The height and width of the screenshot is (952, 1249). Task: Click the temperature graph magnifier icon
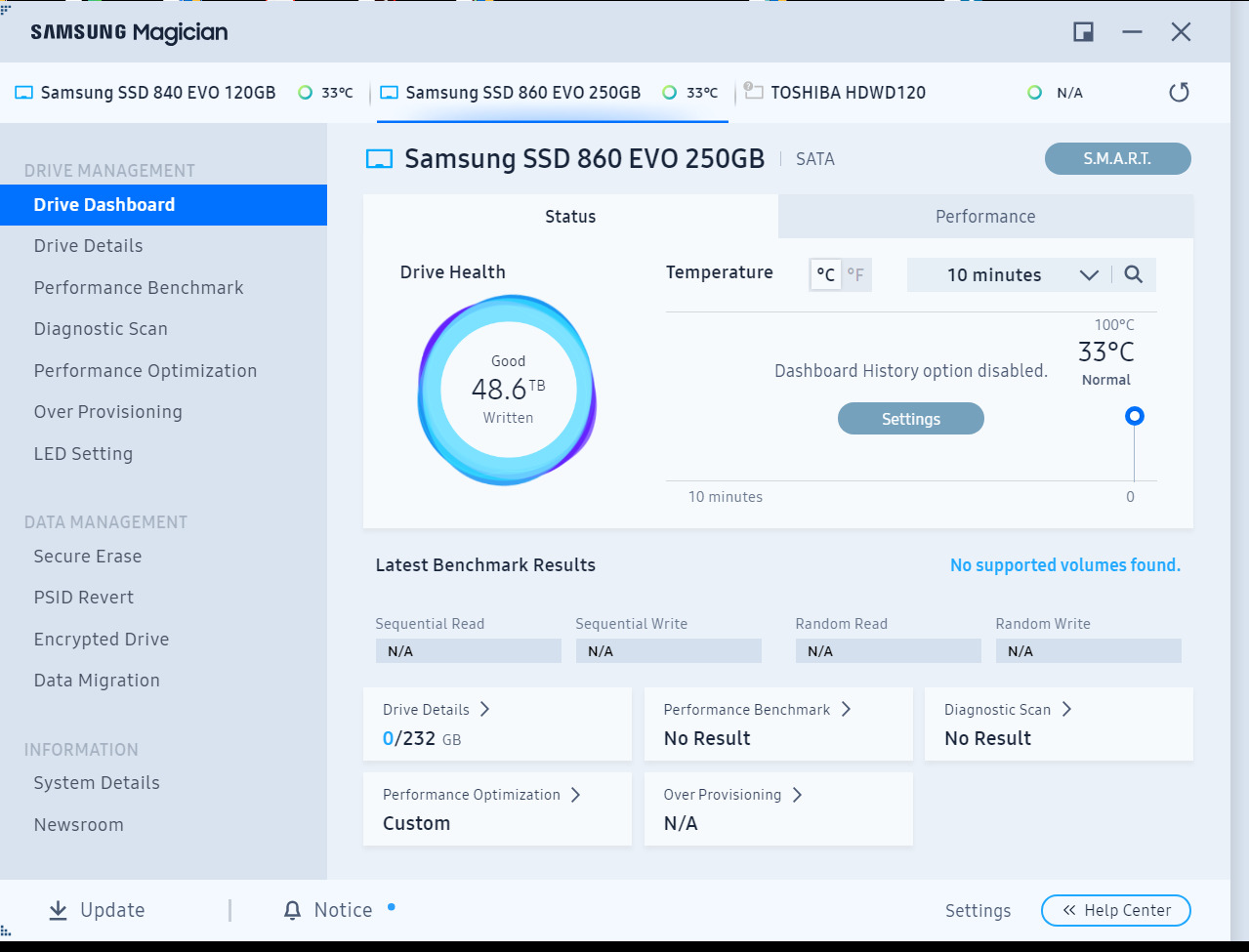point(1133,274)
